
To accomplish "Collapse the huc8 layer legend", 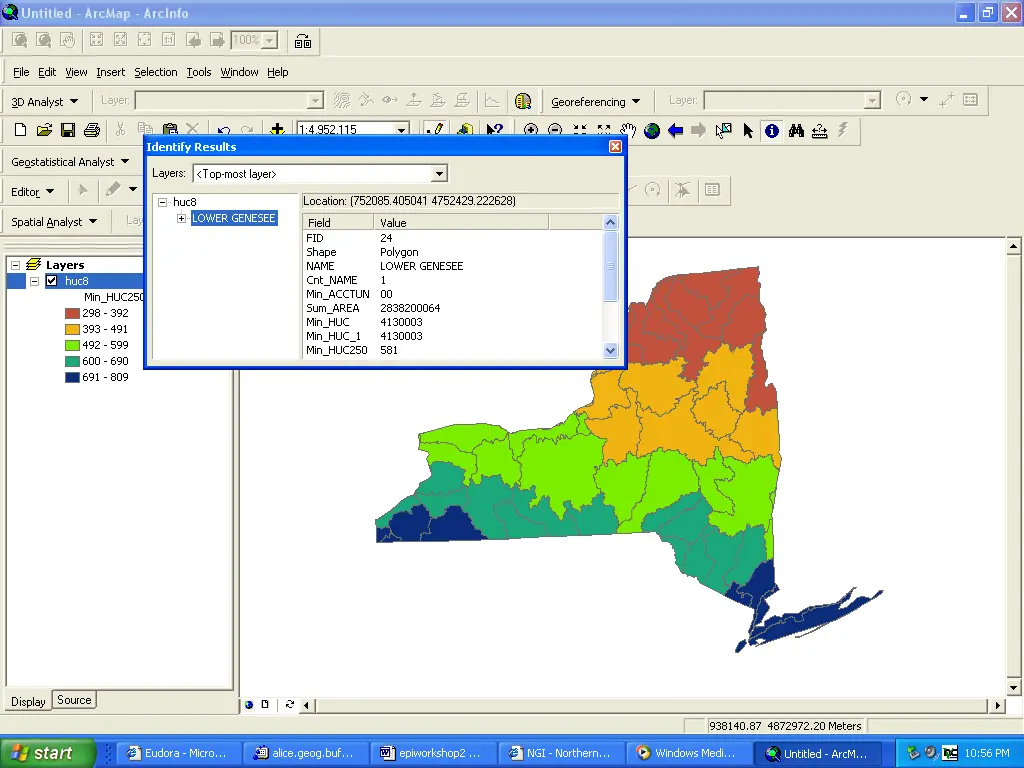I will 35,281.
